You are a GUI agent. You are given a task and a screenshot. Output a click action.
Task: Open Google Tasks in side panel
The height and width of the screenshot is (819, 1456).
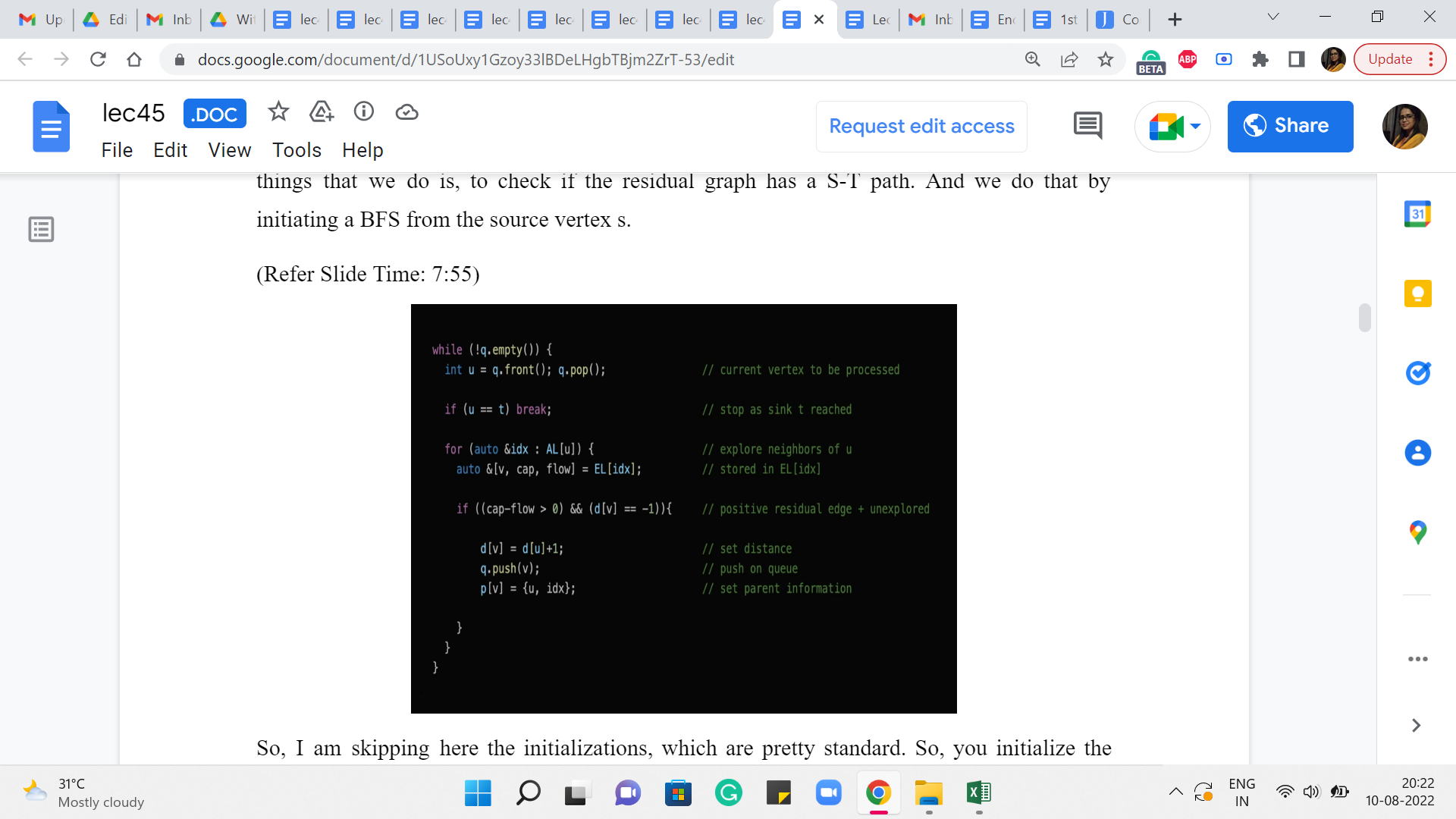[1417, 373]
